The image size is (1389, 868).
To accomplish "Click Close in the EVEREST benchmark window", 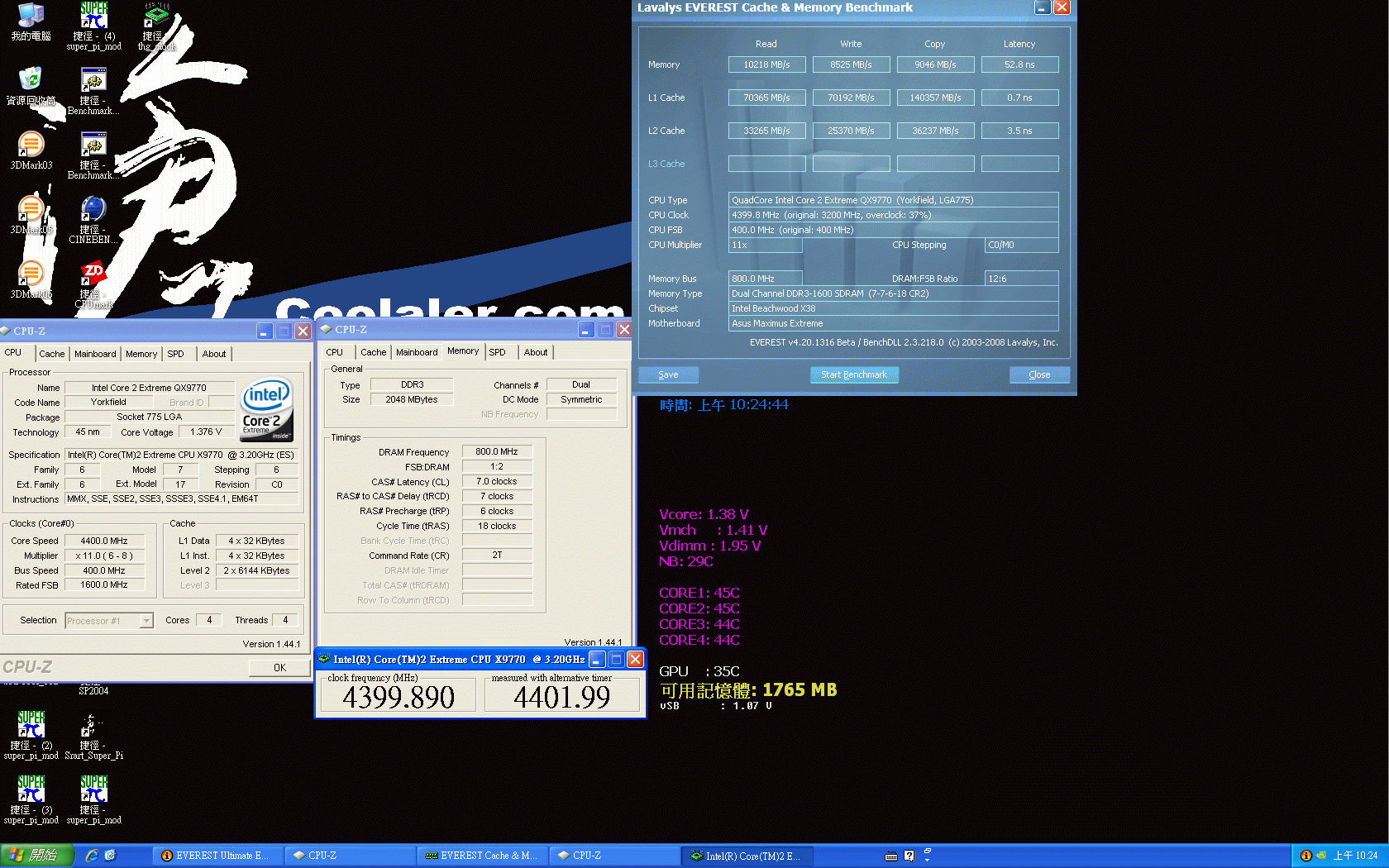I will [x=1039, y=374].
